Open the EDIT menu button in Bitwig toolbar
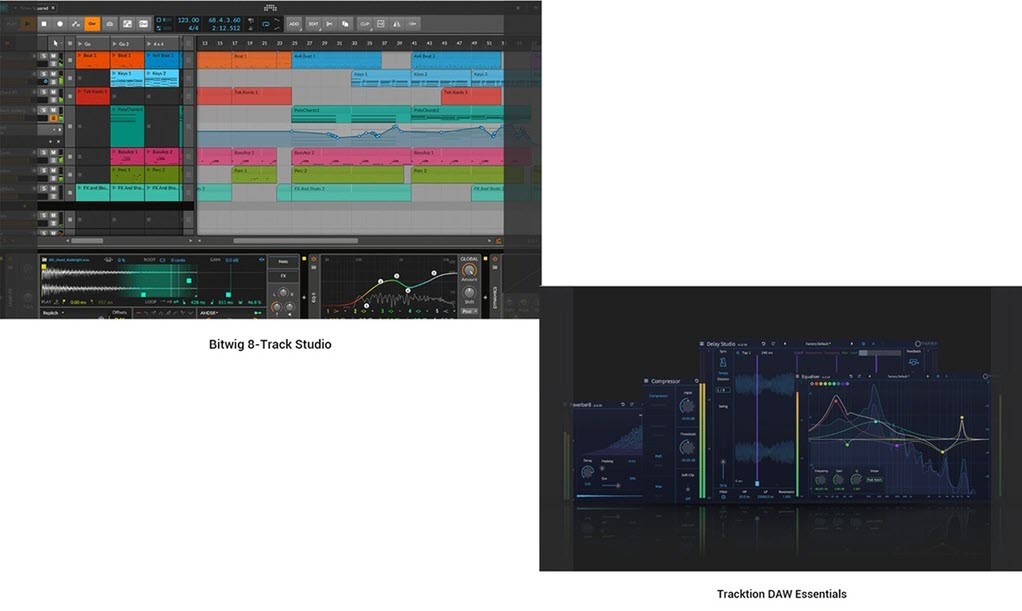This screenshot has width=1022, height=611. tap(314, 23)
